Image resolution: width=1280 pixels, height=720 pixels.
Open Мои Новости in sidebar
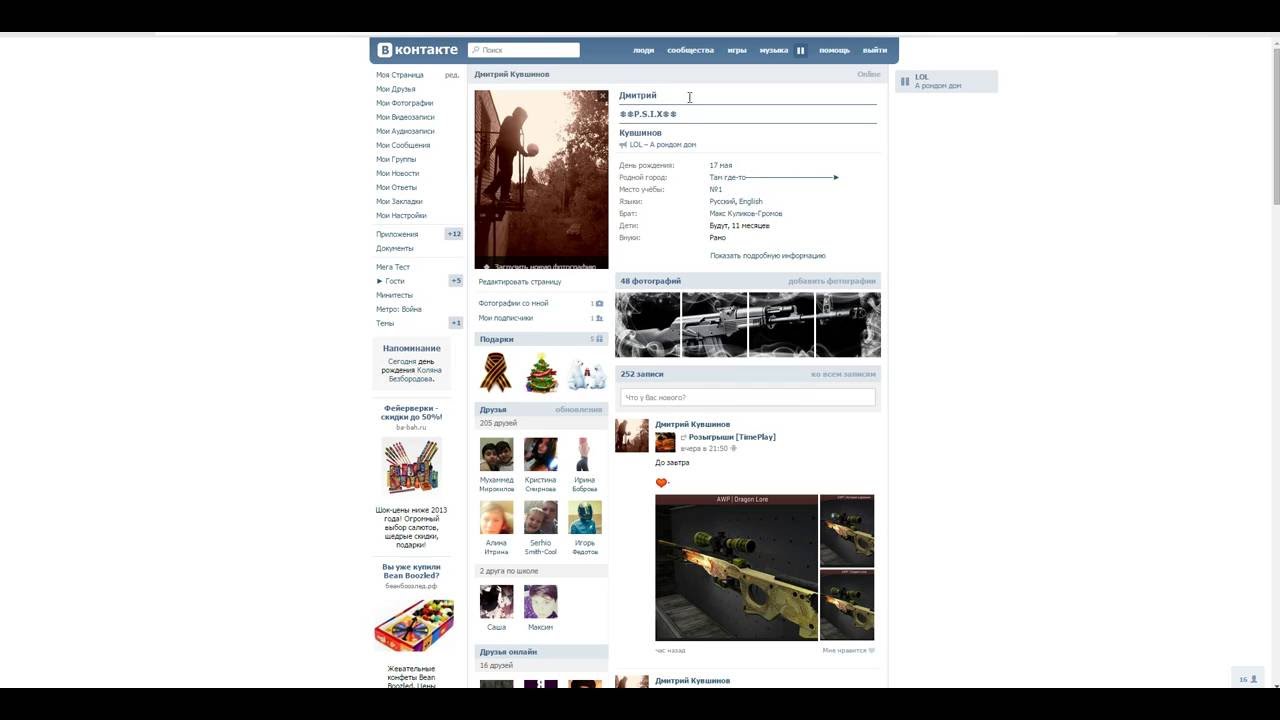pyautogui.click(x=398, y=173)
